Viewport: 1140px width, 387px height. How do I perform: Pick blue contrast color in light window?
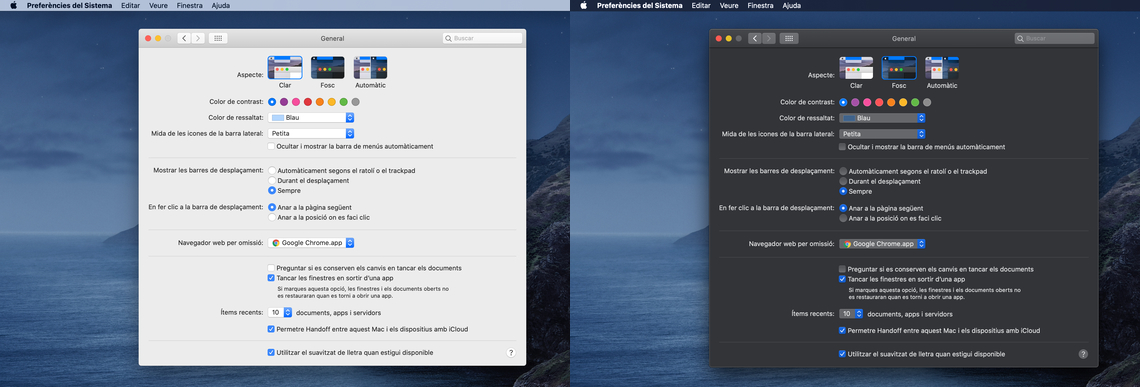[x=272, y=102]
